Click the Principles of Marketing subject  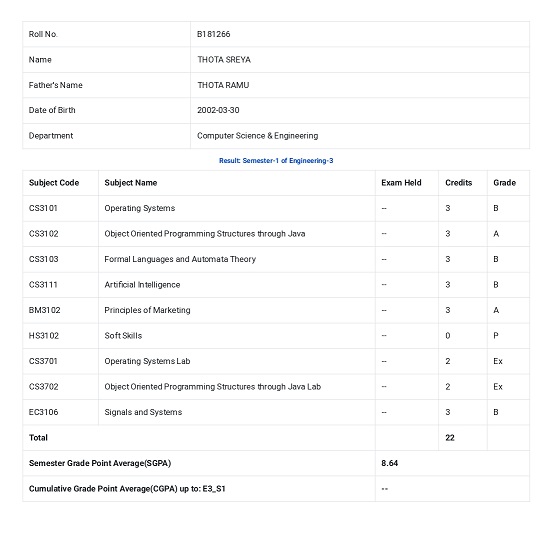point(147,310)
